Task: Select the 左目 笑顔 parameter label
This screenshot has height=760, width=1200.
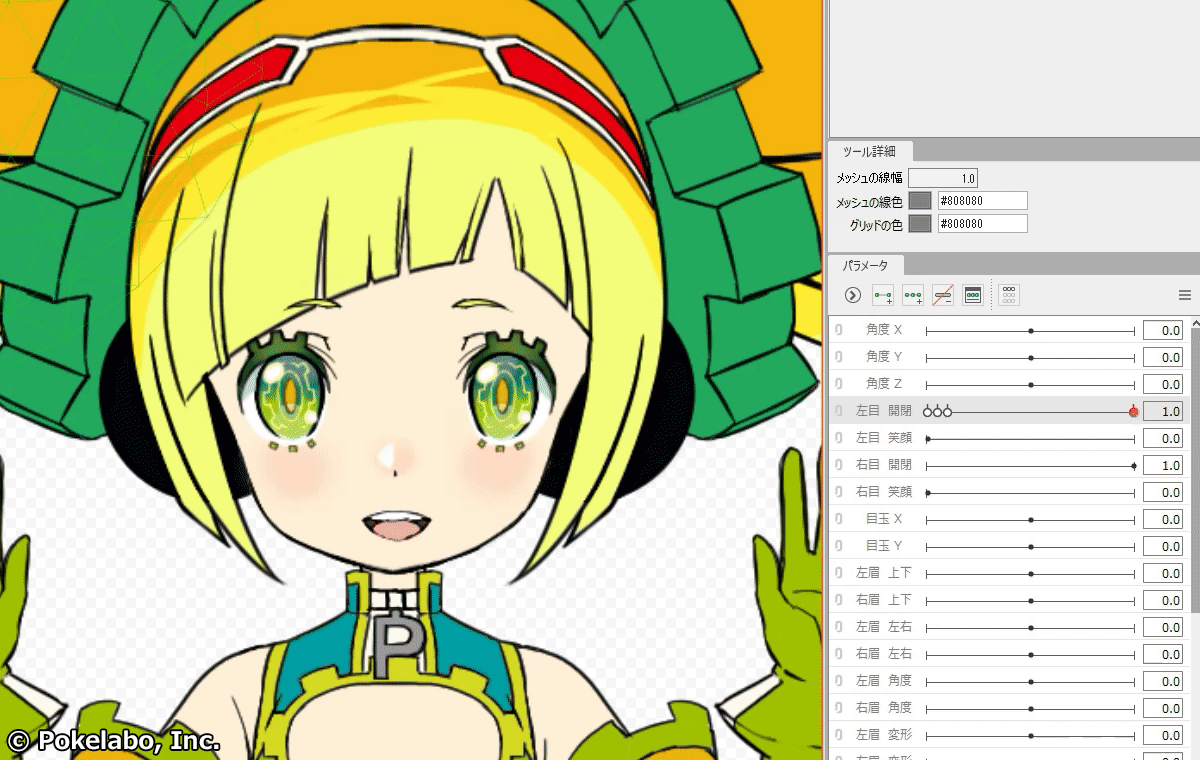Action: (884, 438)
